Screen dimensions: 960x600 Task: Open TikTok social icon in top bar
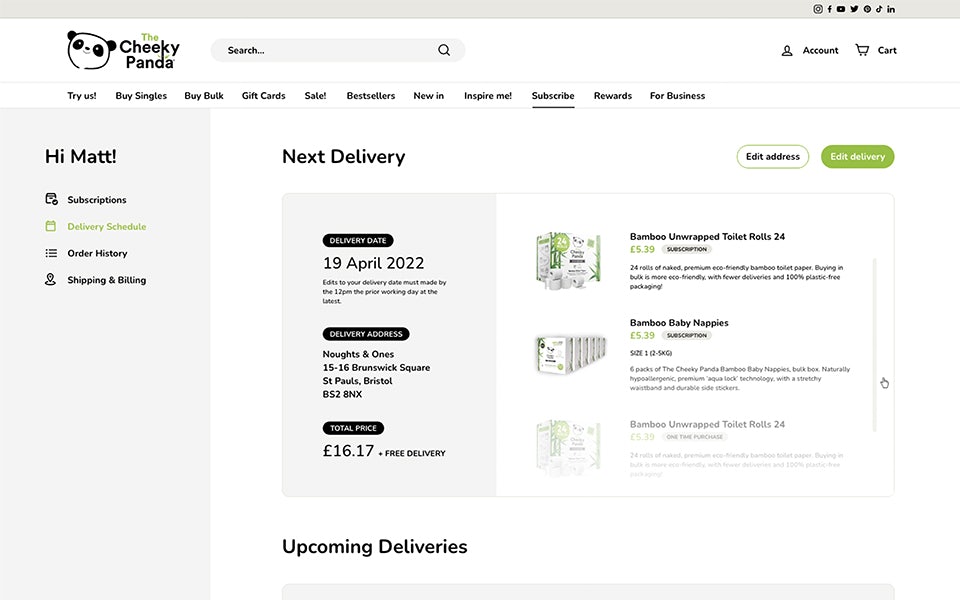coord(879,9)
